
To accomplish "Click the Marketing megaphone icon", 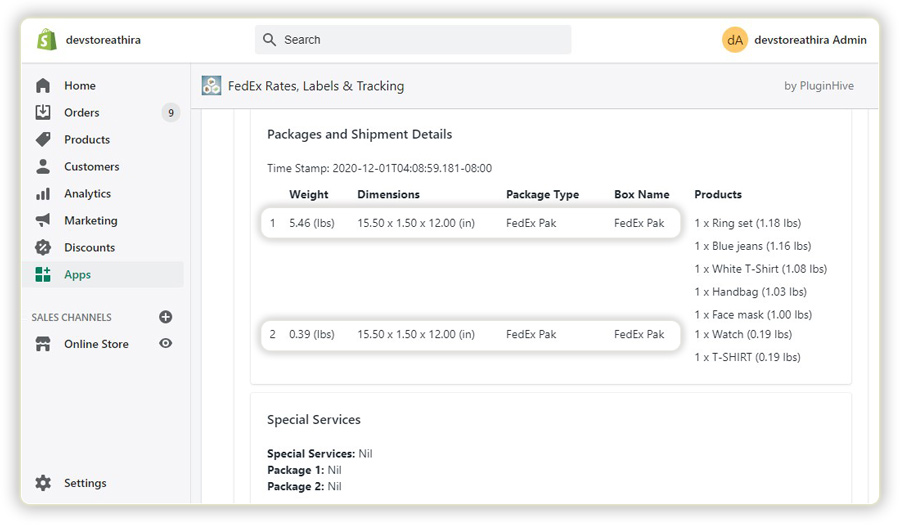I will pos(42,220).
